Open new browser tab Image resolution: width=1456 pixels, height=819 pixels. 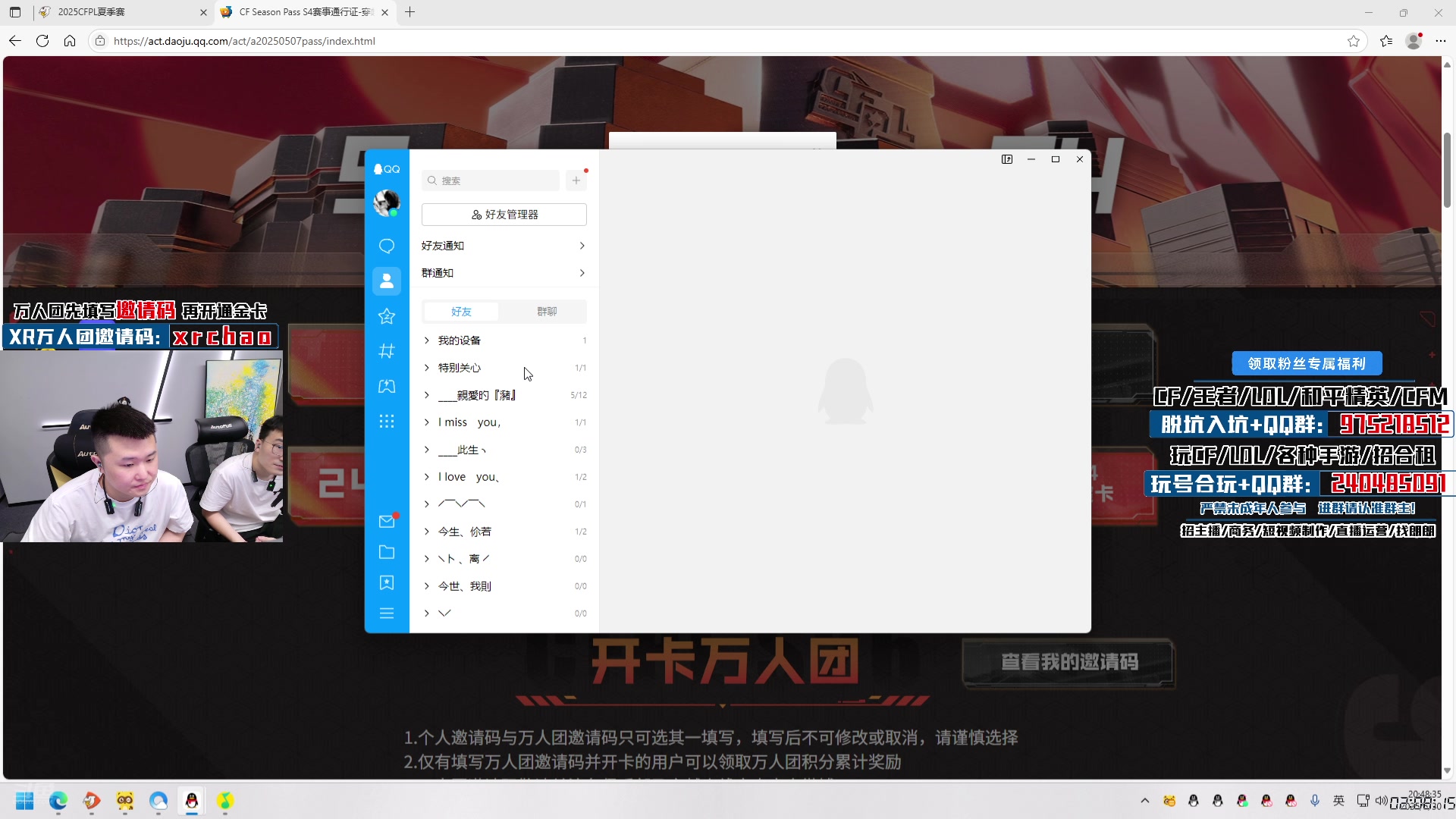(x=410, y=12)
